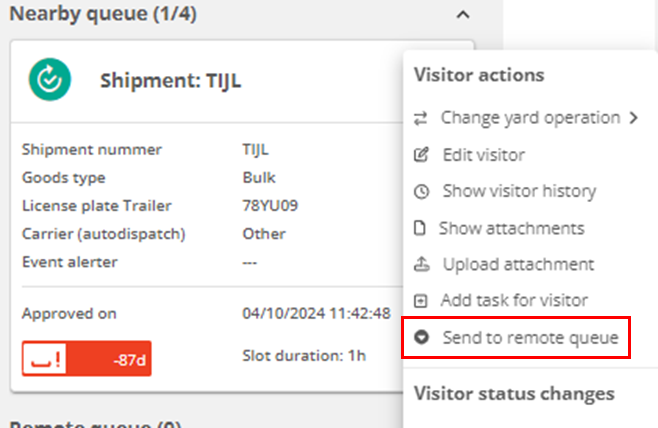Click the green shipment status icon

pyautogui.click(x=50, y=79)
